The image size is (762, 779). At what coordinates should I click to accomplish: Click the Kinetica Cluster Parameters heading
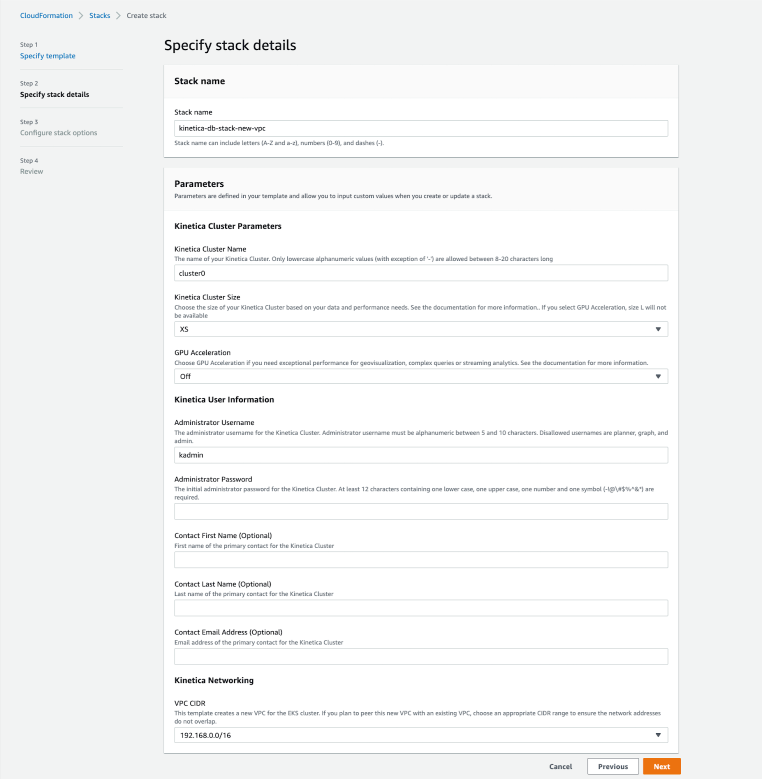pos(228,226)
